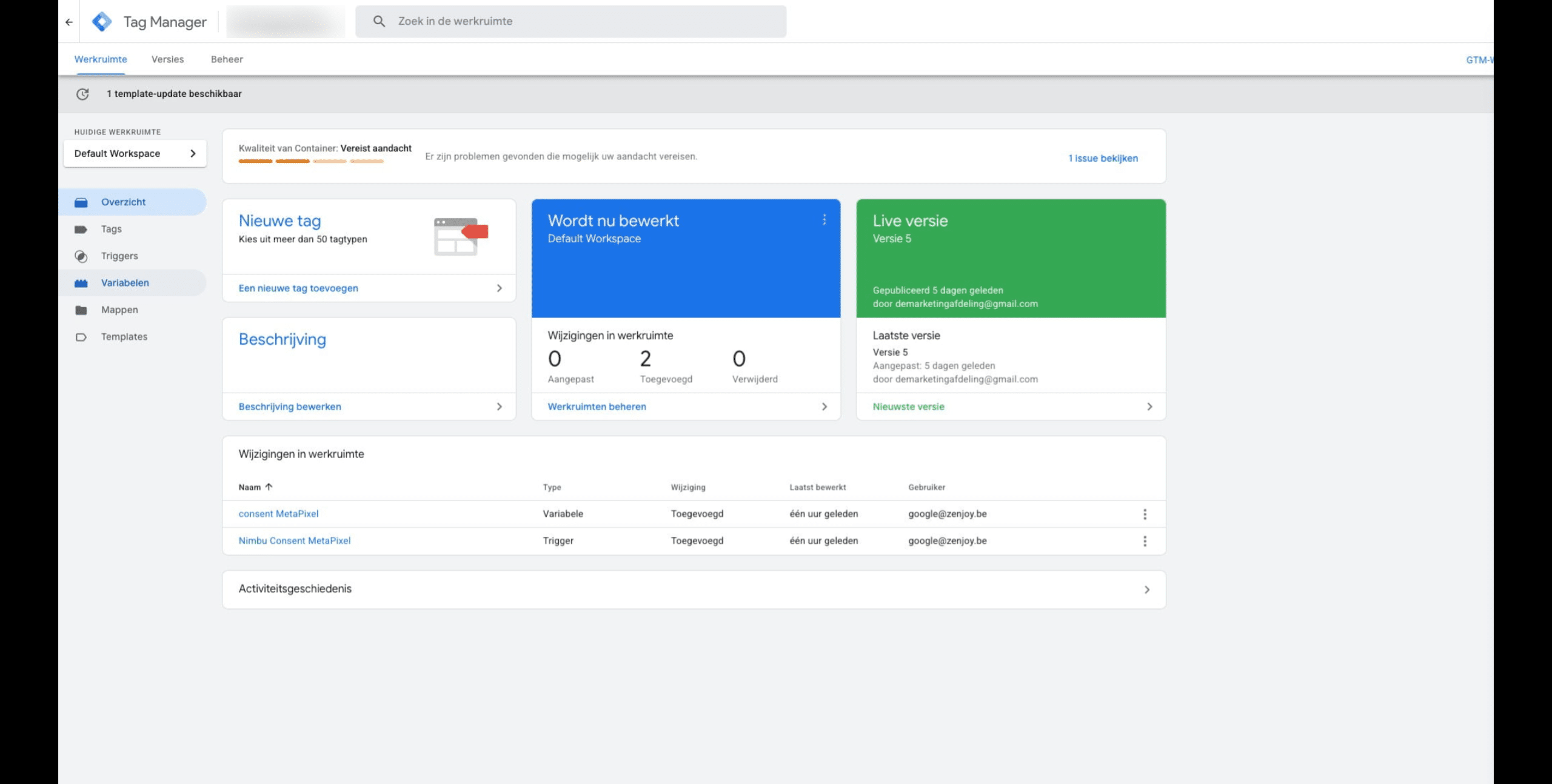Open the Nimbu Consent MetaPixel trigger

pos(295,540)
